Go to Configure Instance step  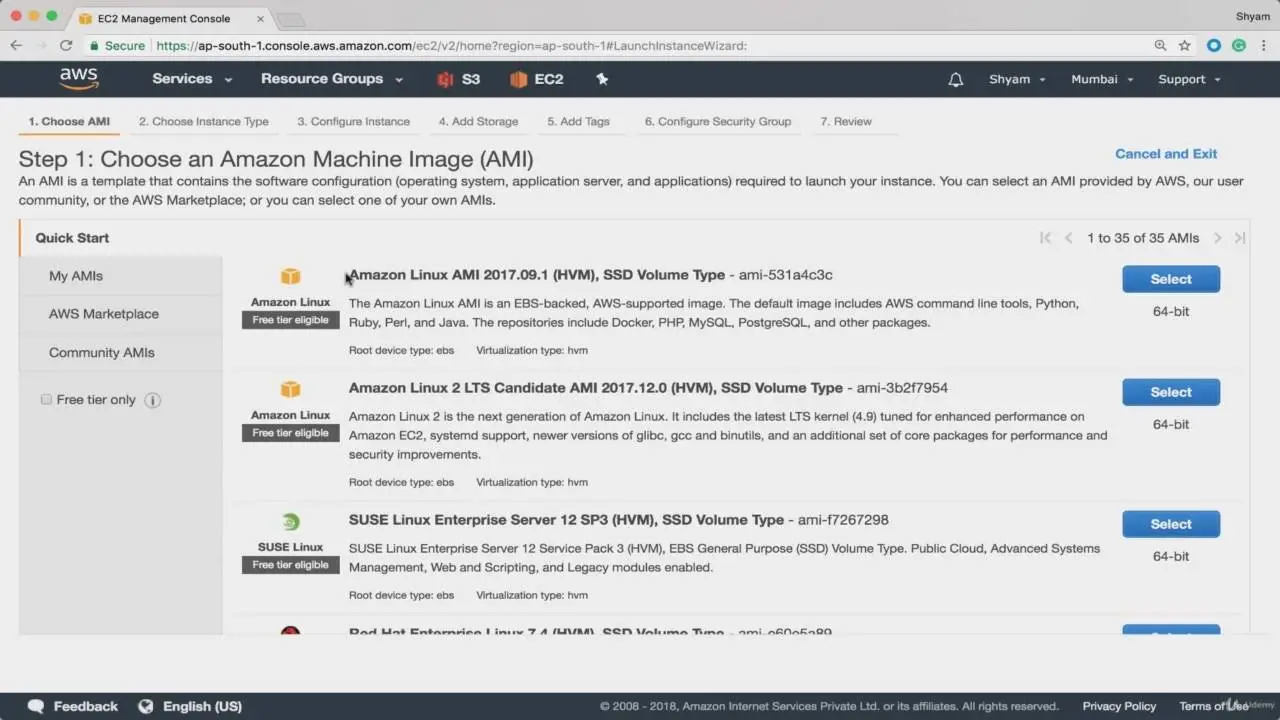[353, 122]
